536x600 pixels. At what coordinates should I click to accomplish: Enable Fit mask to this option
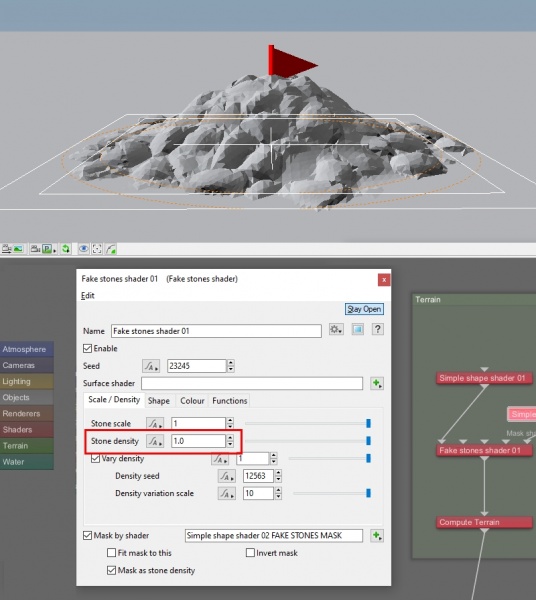(111, 553)
